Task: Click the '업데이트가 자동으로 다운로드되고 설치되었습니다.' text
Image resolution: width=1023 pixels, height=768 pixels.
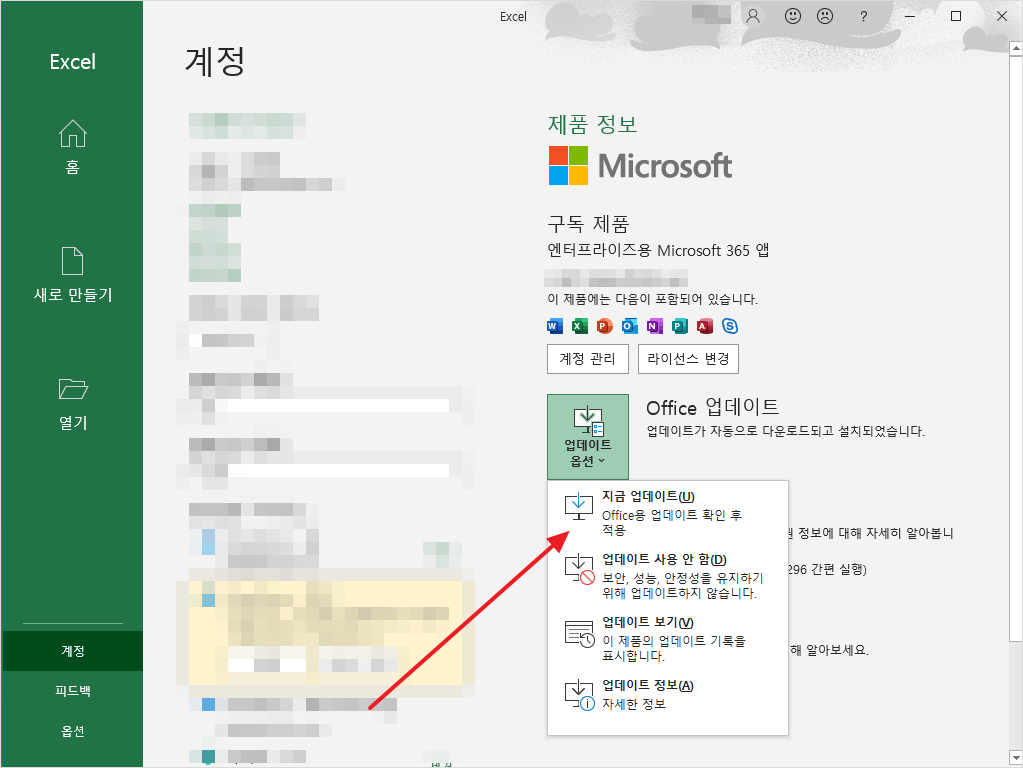Action: (x=786, y=431)
